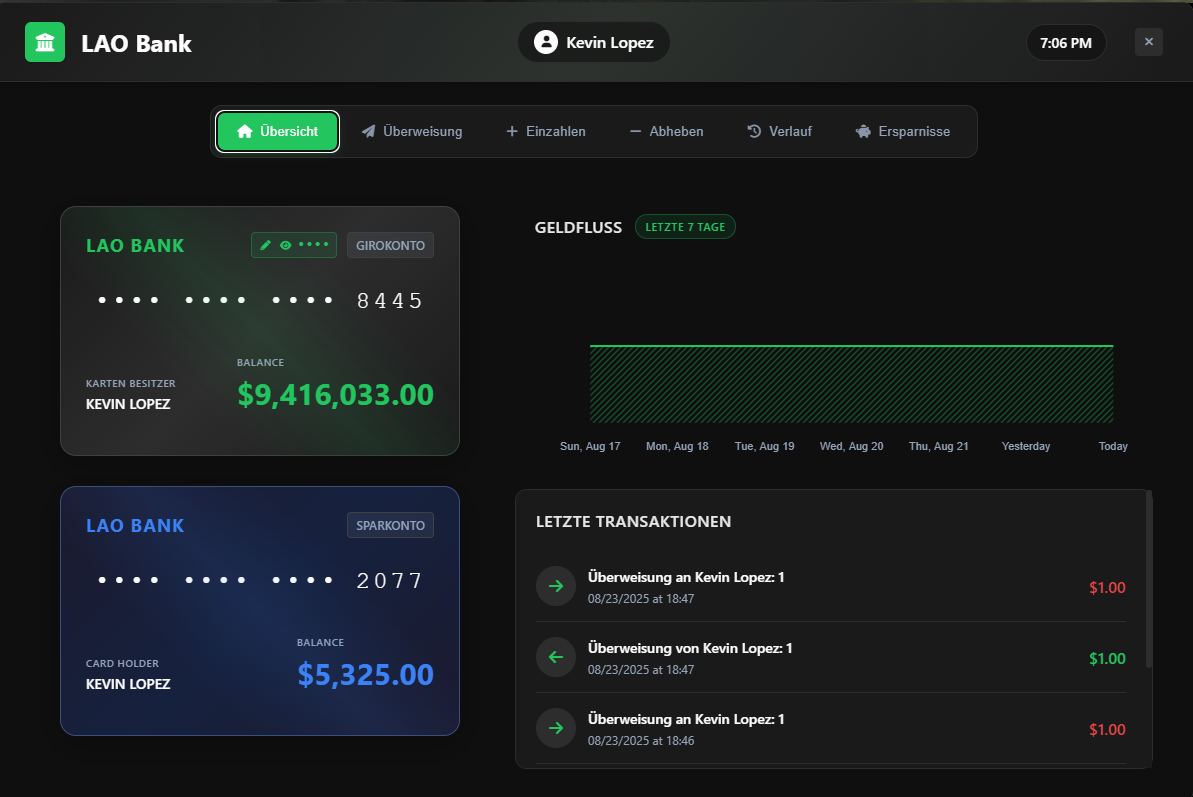The width and height of the screenshot is (1193, 797).
Task: Click the GIROKONTO account type badge
Action: tap(390, 245)
